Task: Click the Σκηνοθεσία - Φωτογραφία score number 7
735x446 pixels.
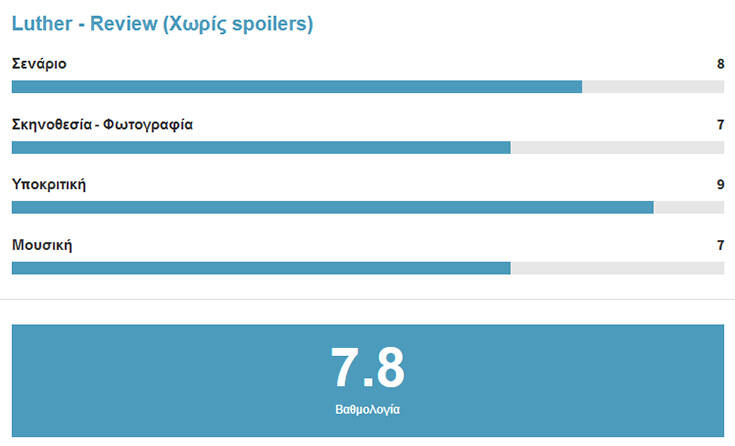Action: 720,125
